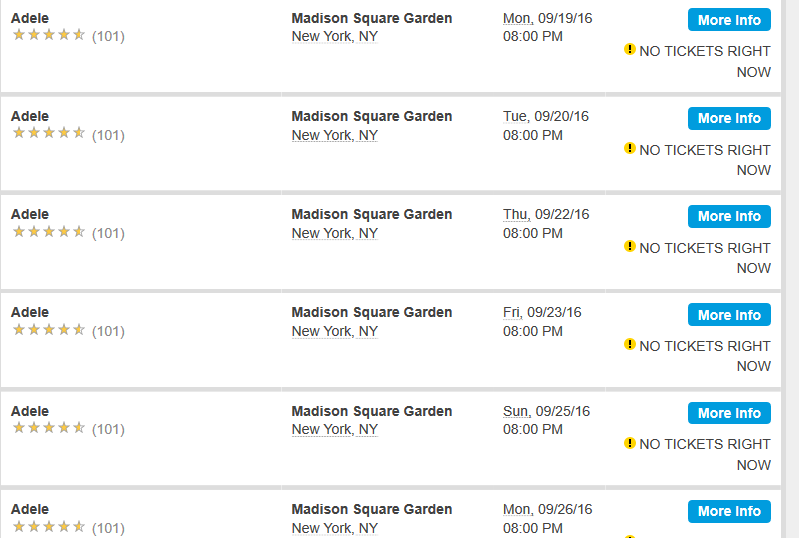
Task: Click New York, NY link for 09/23/16 show
Action: [x=334, y=331]
